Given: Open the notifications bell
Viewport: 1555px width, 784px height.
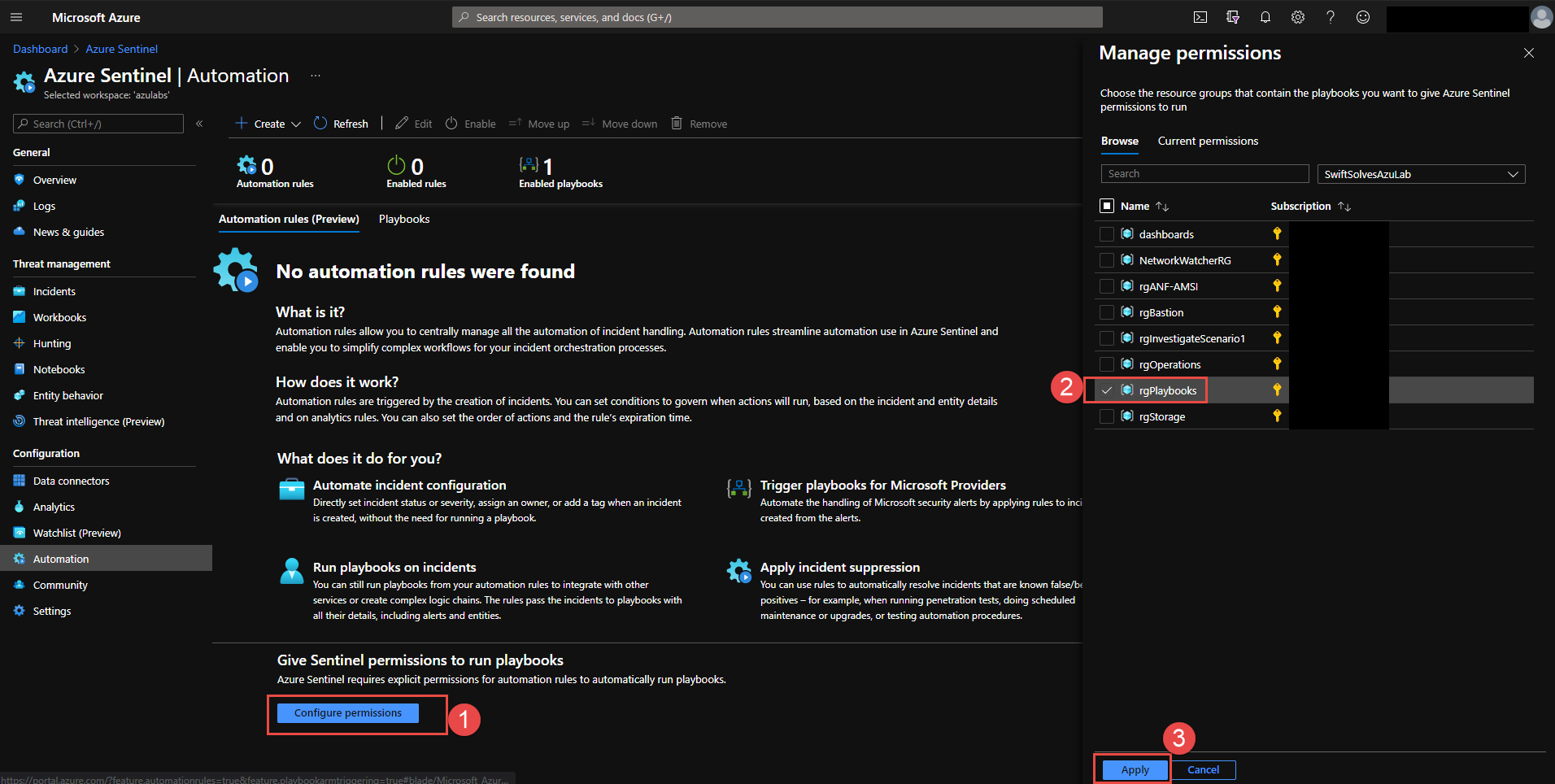Looking at the screenshot, I should 1265,17.
